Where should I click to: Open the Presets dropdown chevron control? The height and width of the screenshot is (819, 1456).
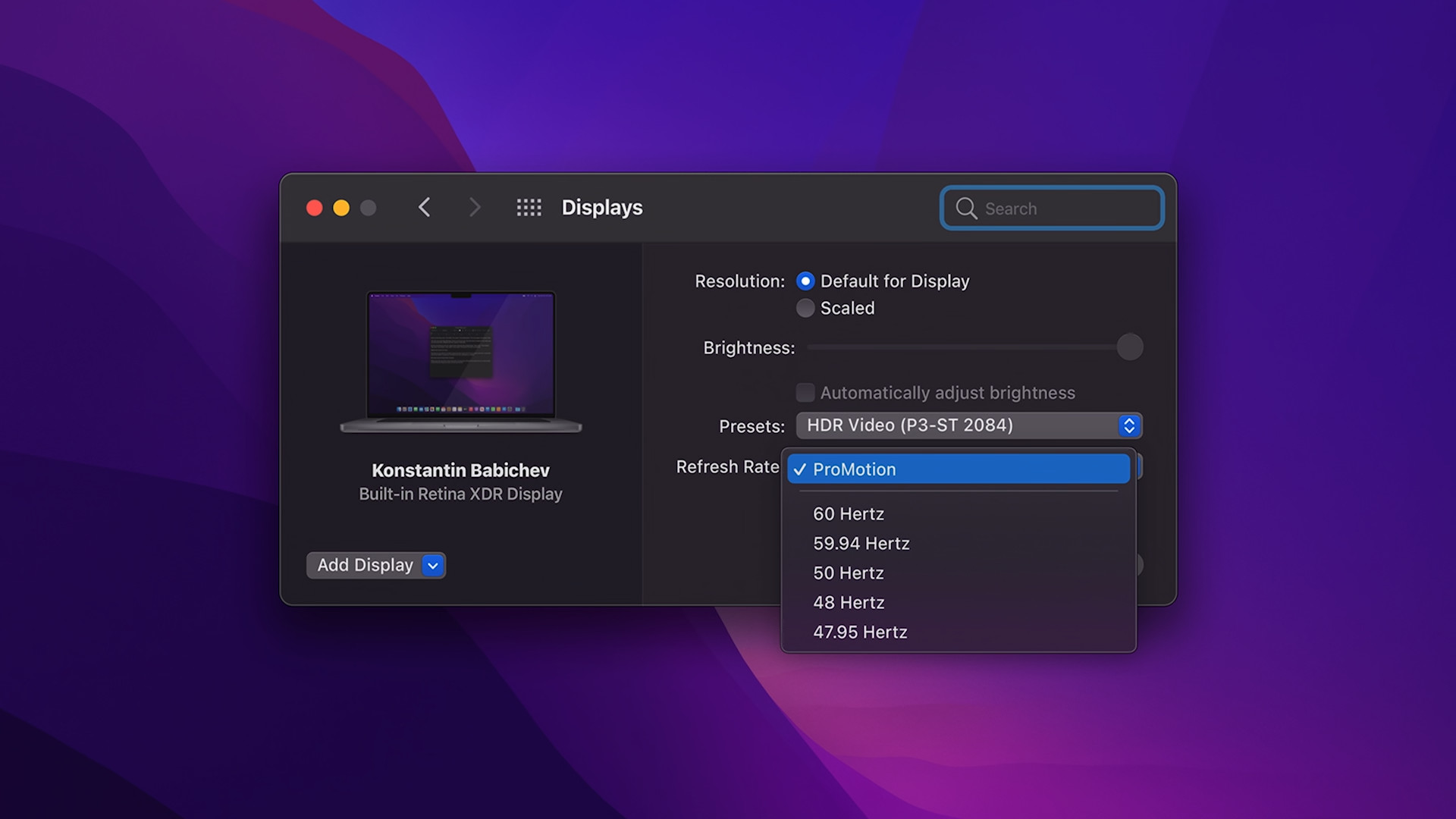(1129, 425)
